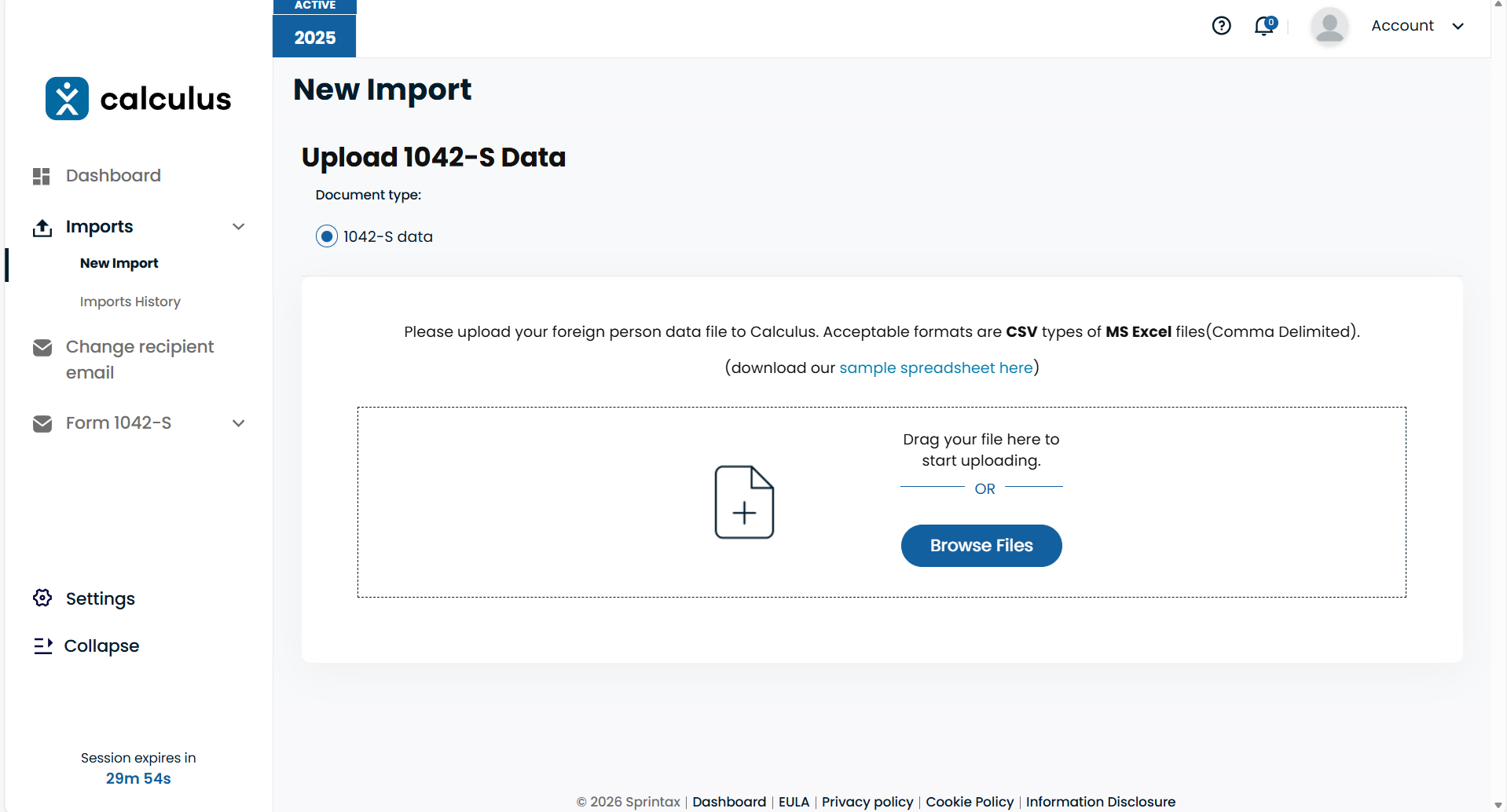
Task: Open the Privacy policy footer link
Action: pyautogui.click(x=867, y=801)
